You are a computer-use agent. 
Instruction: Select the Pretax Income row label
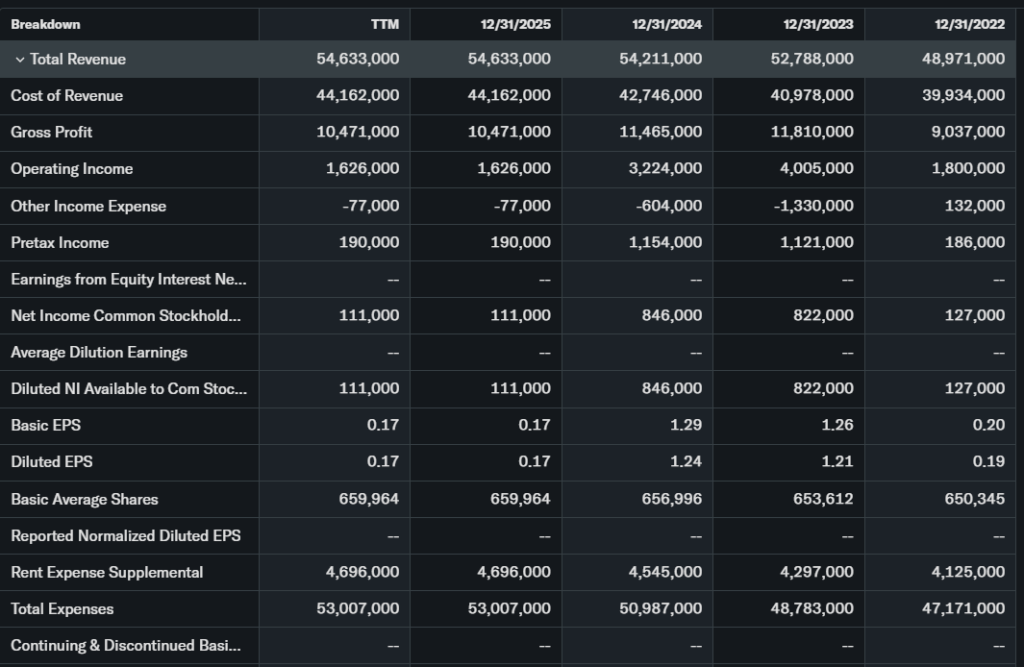pyautogui.click(x=60, y=243)
